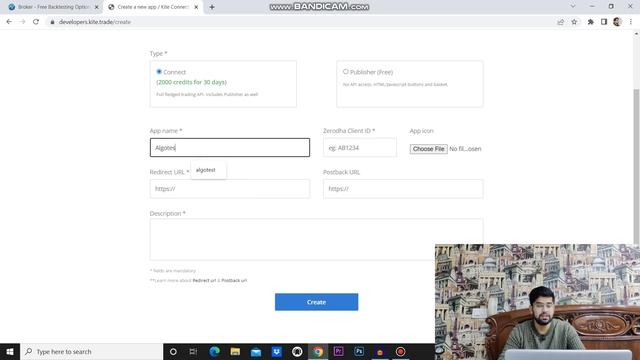Open File Explorer from the taskbar
This screenshot has width=640, height=360.
click(235, 351)
